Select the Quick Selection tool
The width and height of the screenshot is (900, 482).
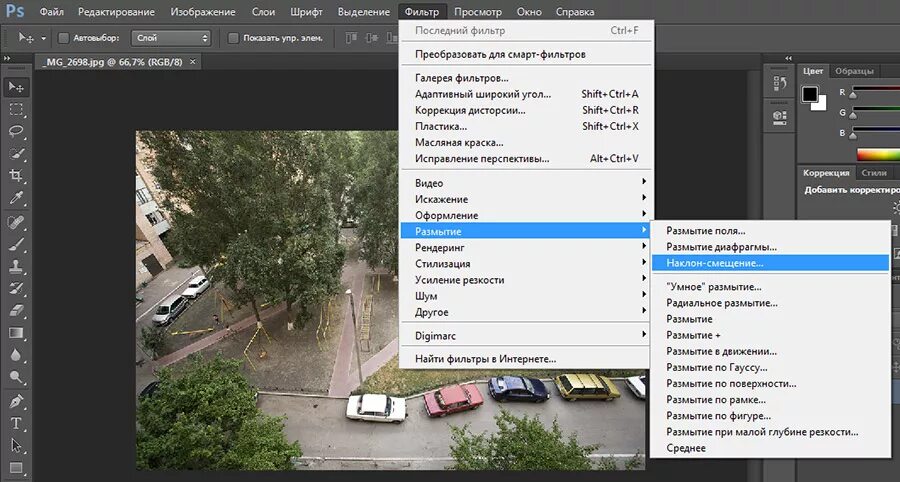pyautogui.click(x=15, y=154)
